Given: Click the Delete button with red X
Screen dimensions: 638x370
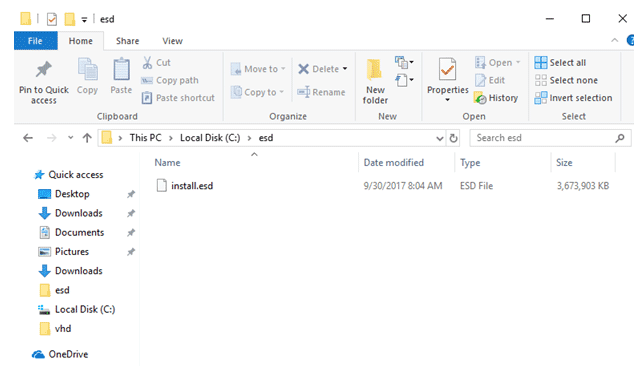Looking at the screenshot, I should [x=319, y=69].
